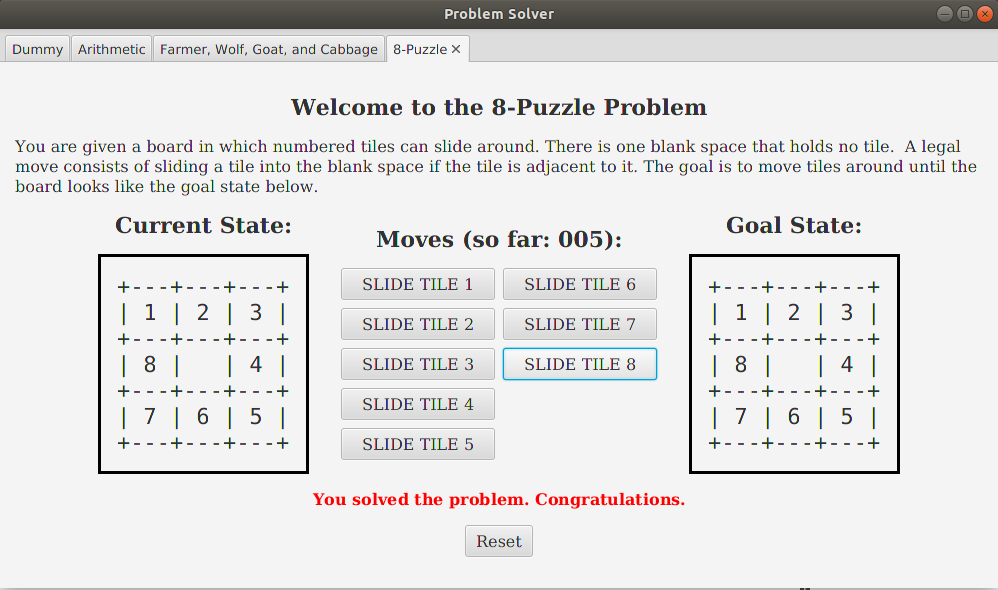Screen dimensions: 998x590
Task: Close the 8-Puzzle tab
Action: click(456, 49)
